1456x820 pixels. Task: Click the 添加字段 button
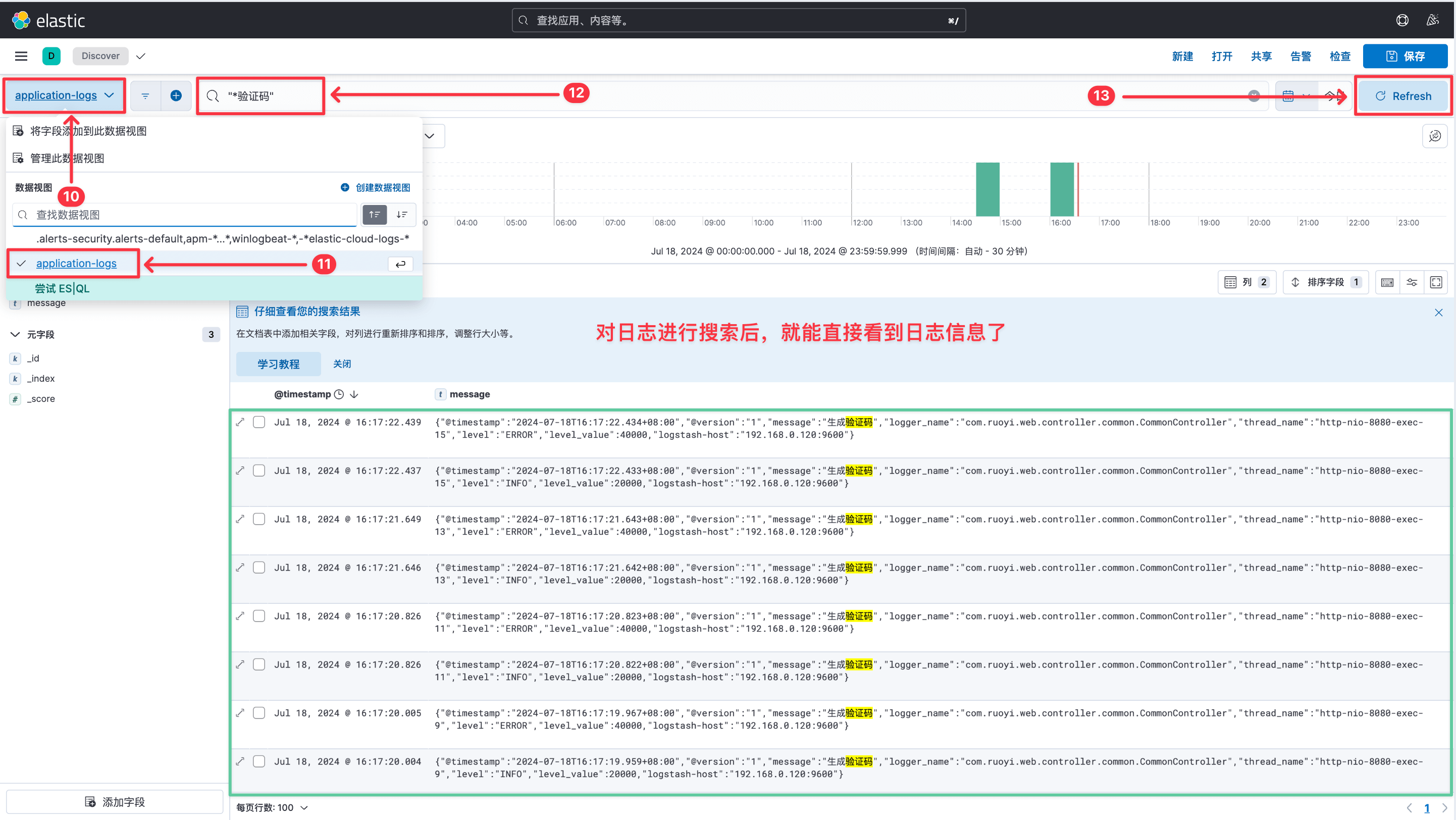click(x=115, y=802)
